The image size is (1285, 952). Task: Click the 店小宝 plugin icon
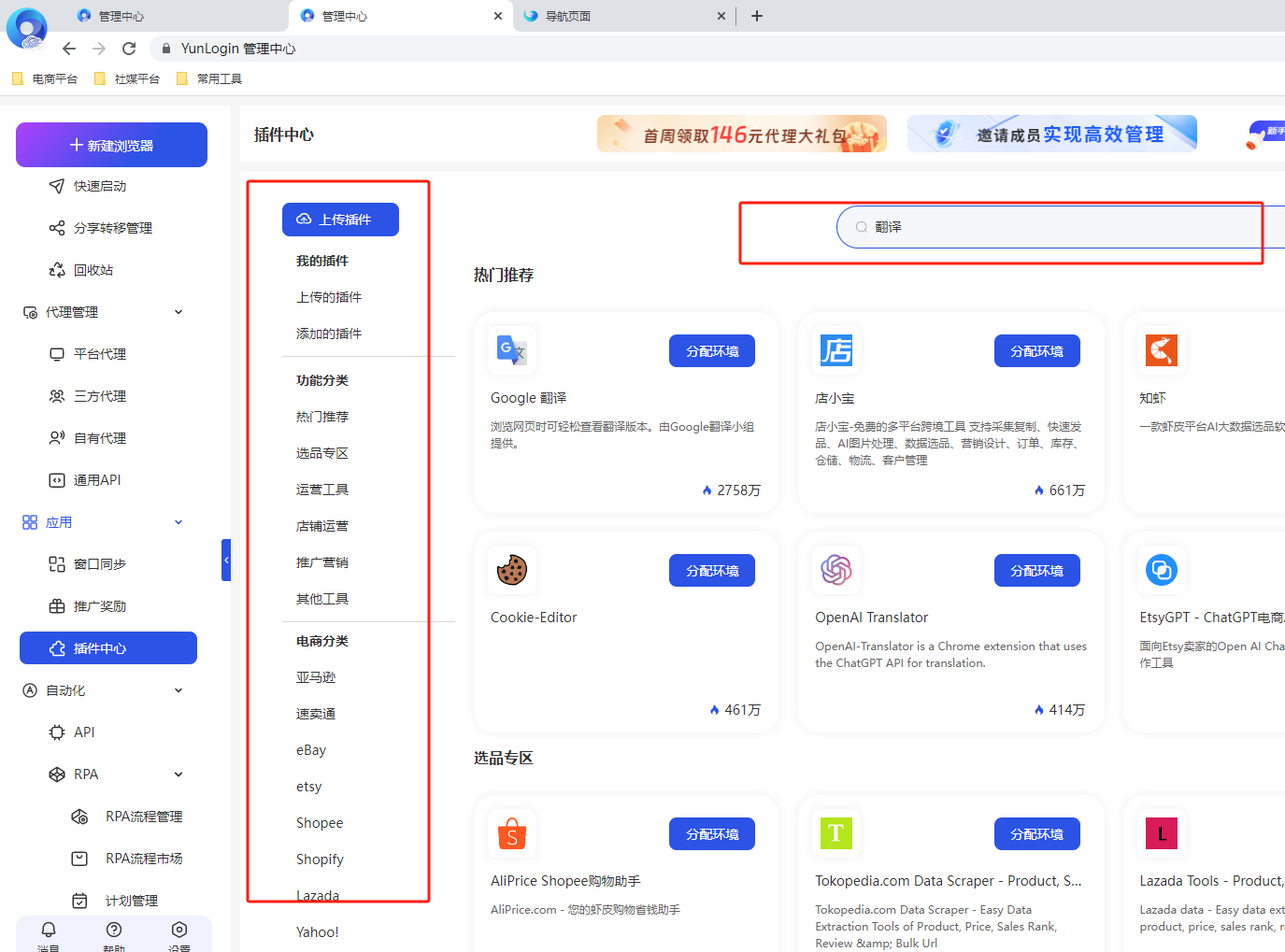pos(835,350)
